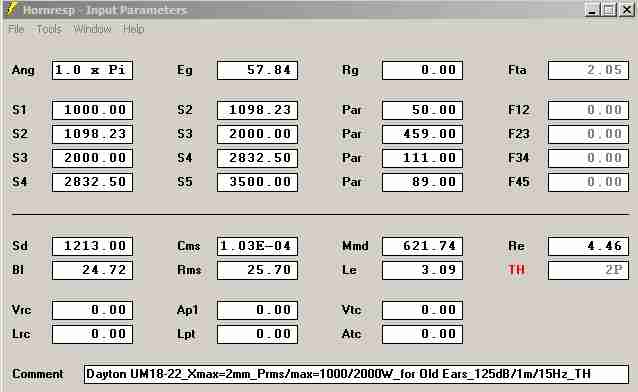
Task: Click the Fta field showing 2.05
Action: tap(588, 70)
